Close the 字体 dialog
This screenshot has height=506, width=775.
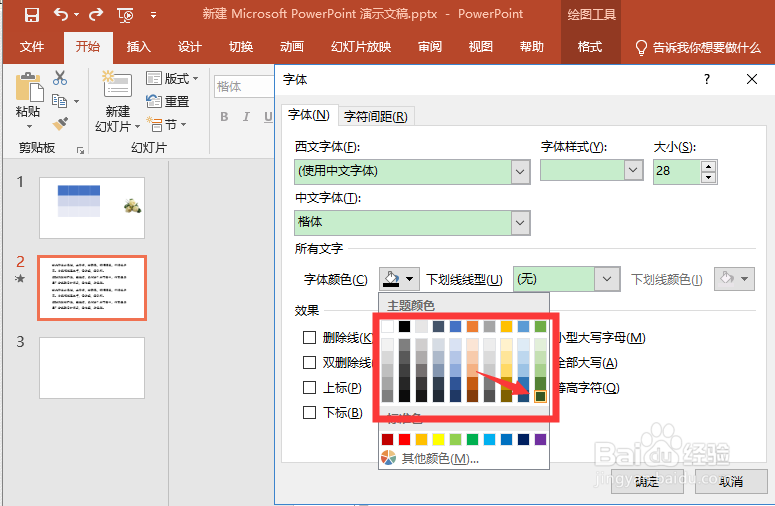pyautogui.click(x=752, y=79)
